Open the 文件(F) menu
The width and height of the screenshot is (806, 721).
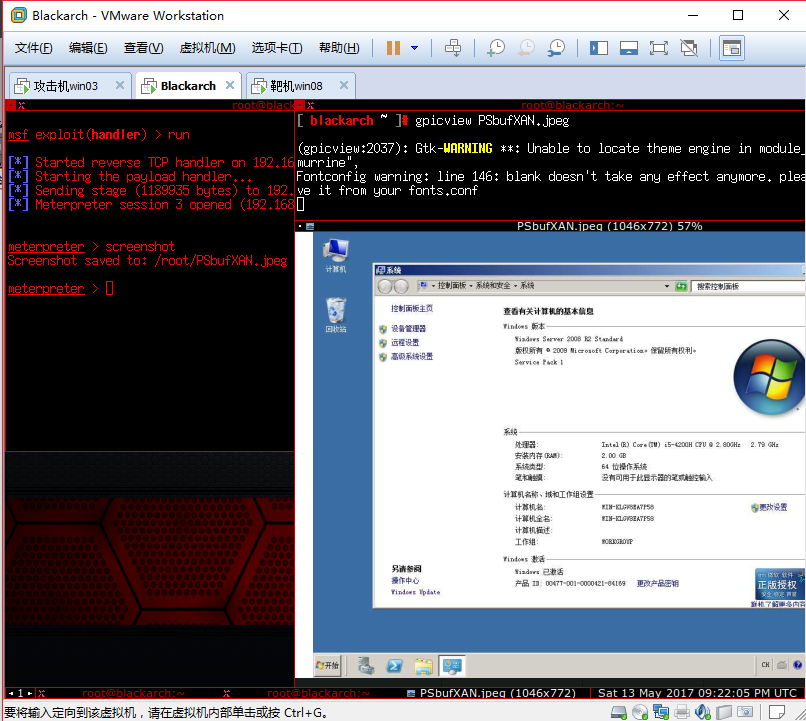pyautogui.click(x=33, y=48)
